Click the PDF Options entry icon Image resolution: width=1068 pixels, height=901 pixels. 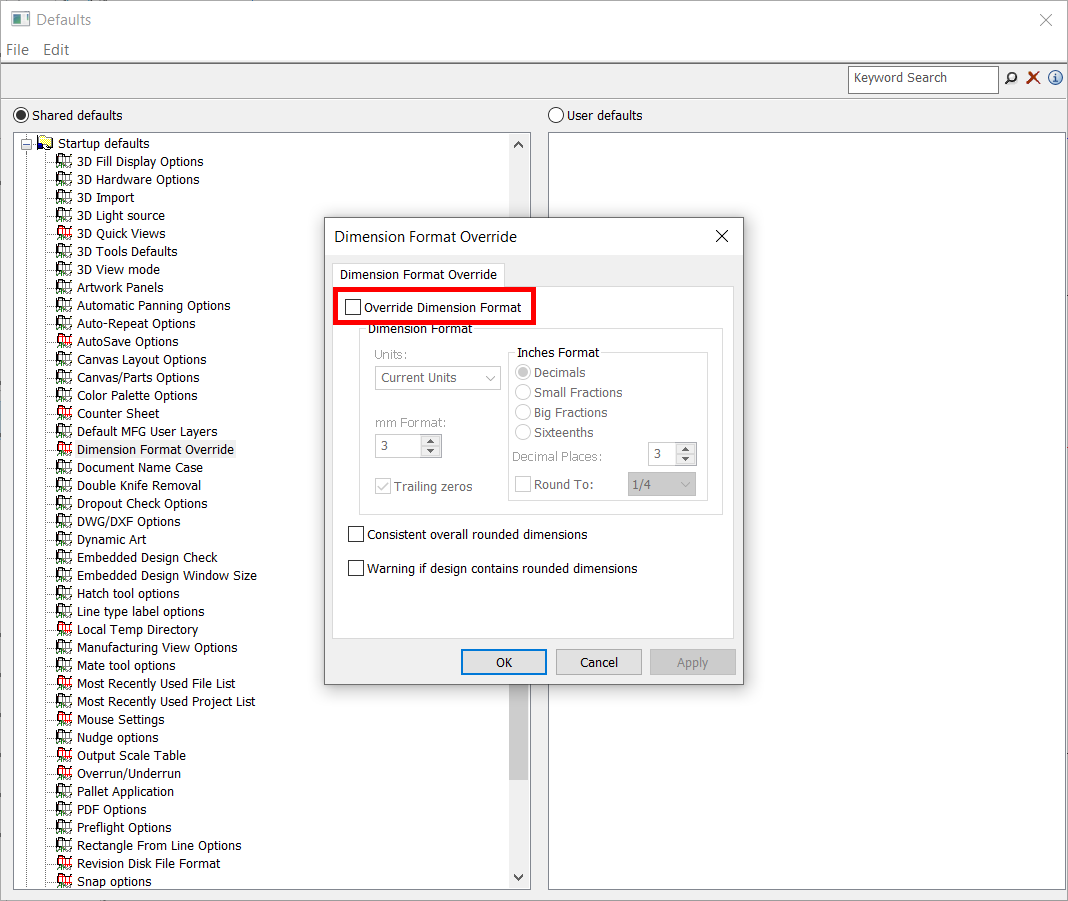point(63,809)
